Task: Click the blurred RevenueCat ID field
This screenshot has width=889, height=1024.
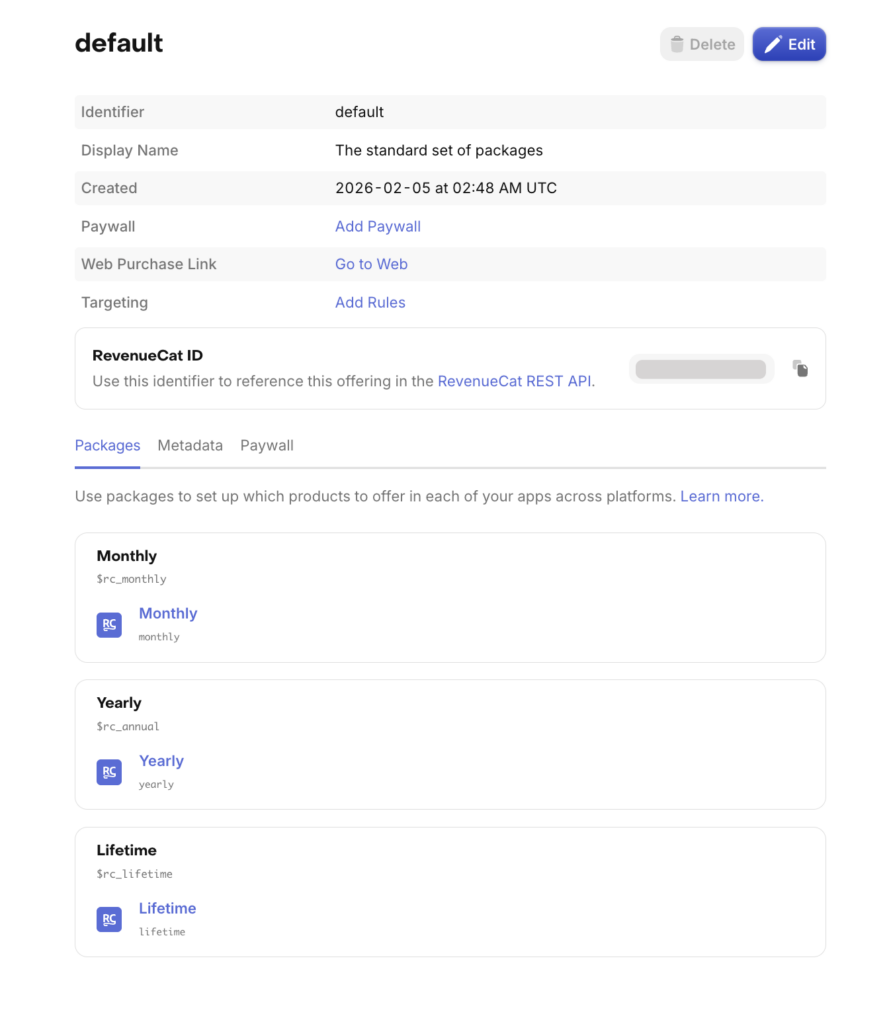Action: tap(700, 370)
